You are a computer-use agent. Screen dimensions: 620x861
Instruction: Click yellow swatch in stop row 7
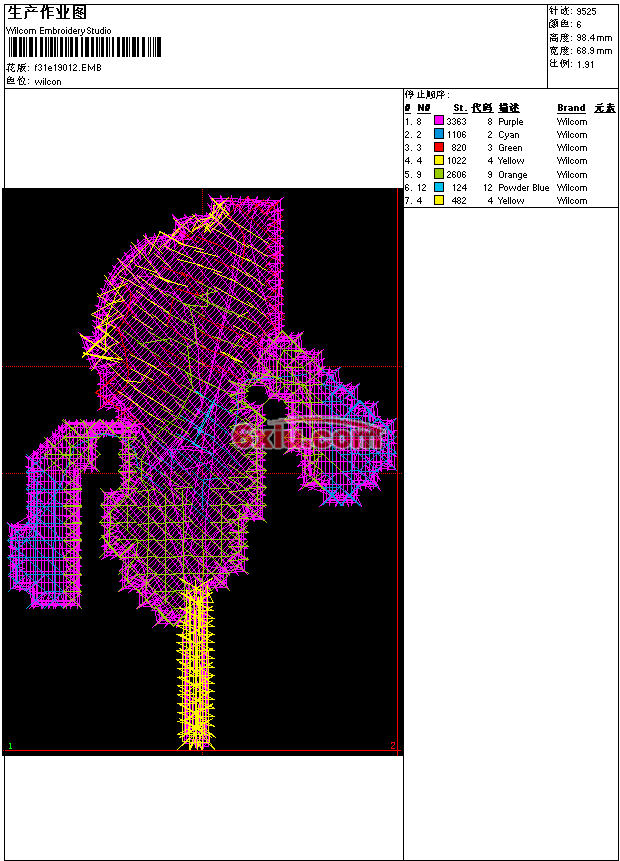tap(438, 200)
